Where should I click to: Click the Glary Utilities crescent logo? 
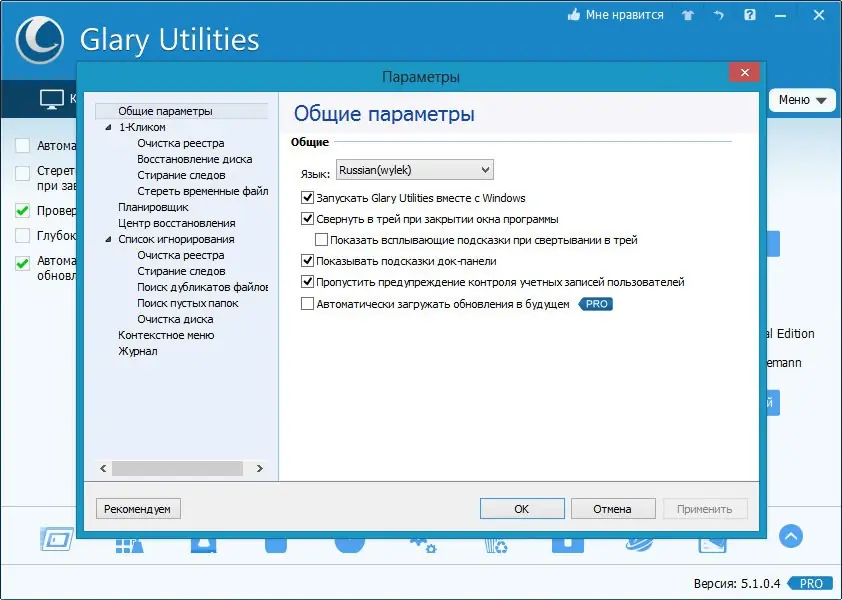click(x=40, y=40)
